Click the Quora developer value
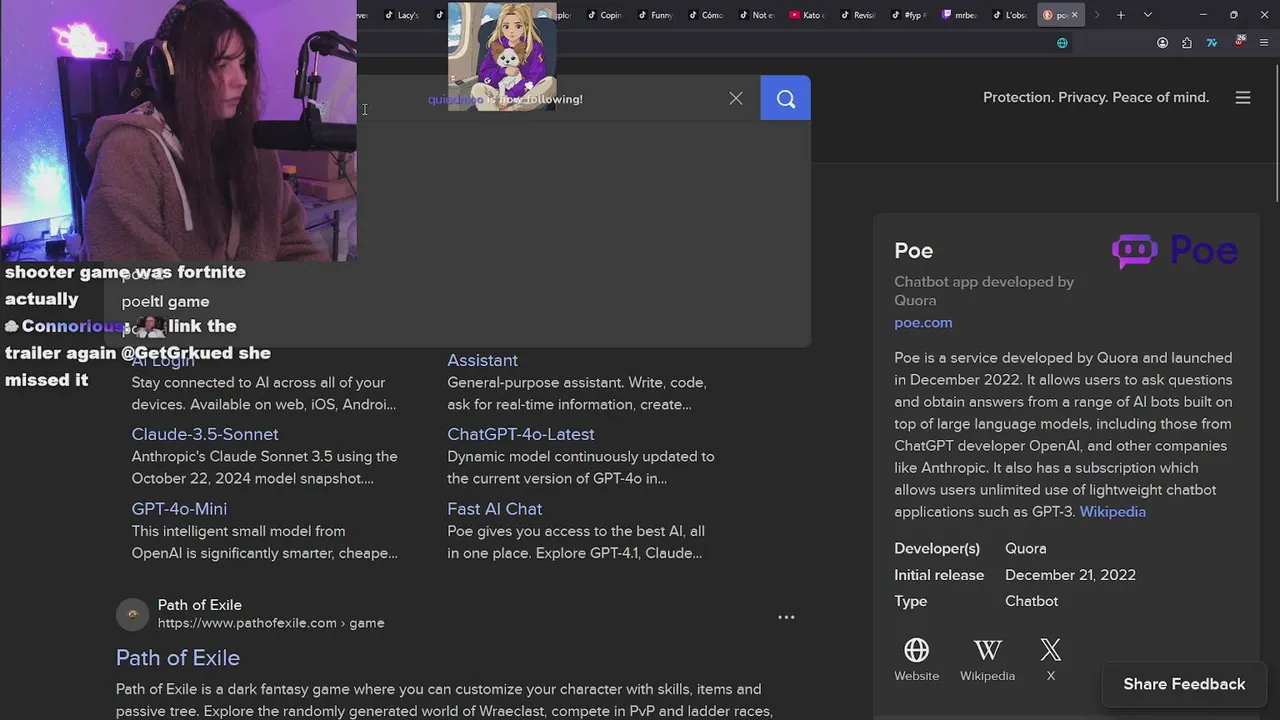 (1026, 548)
